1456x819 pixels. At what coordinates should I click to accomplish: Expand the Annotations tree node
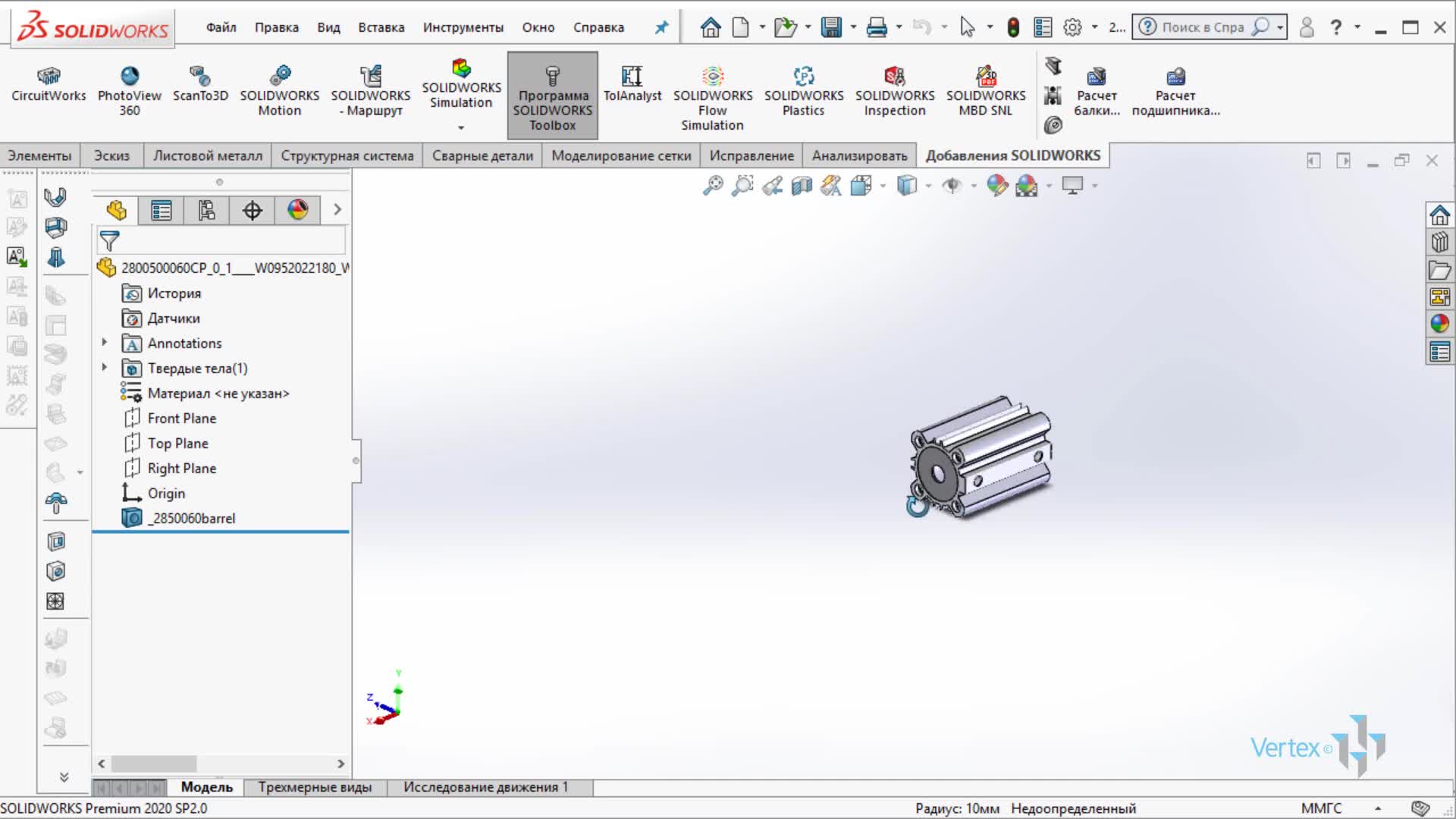[105, 343]
